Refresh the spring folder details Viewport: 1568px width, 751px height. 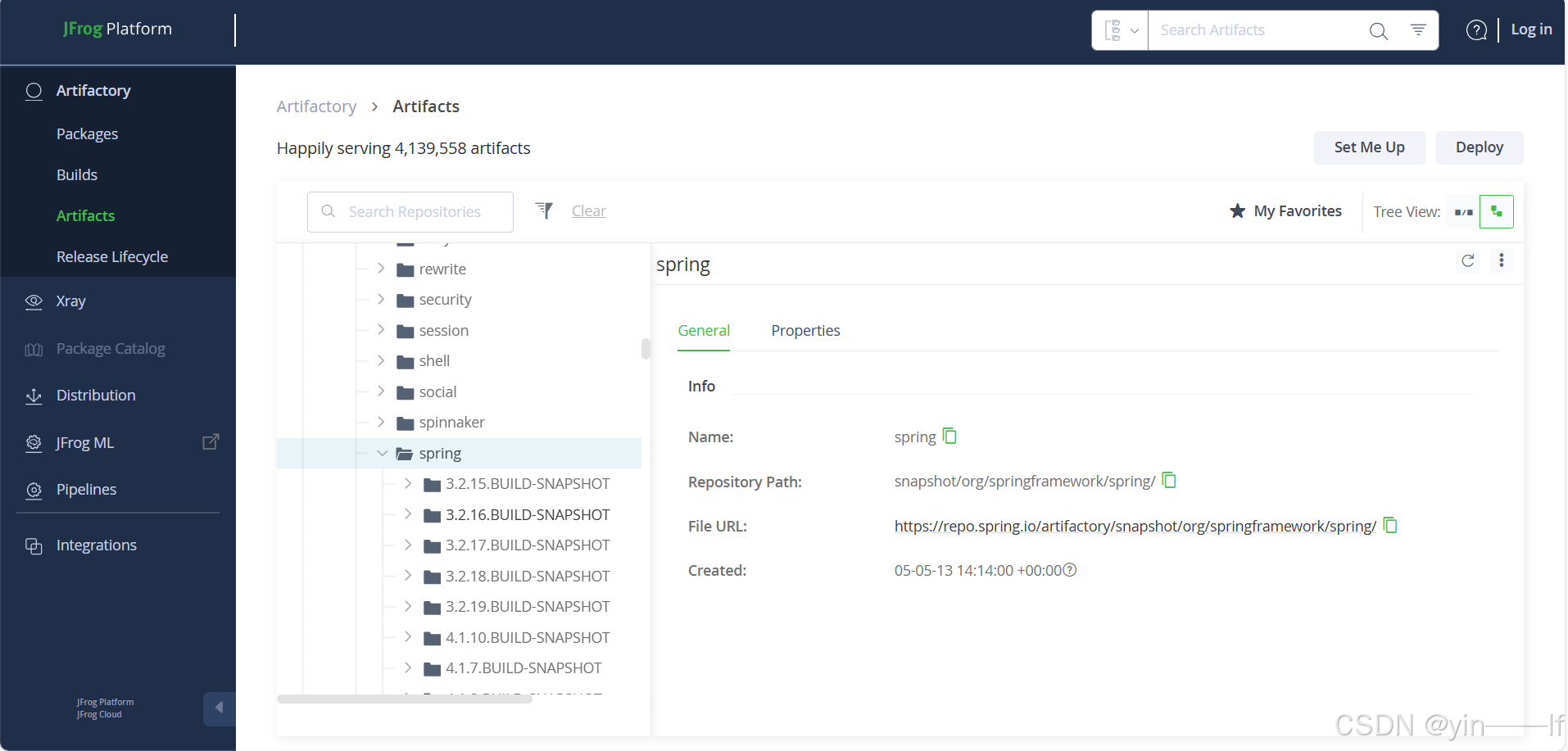click(x=1467, y=260)
